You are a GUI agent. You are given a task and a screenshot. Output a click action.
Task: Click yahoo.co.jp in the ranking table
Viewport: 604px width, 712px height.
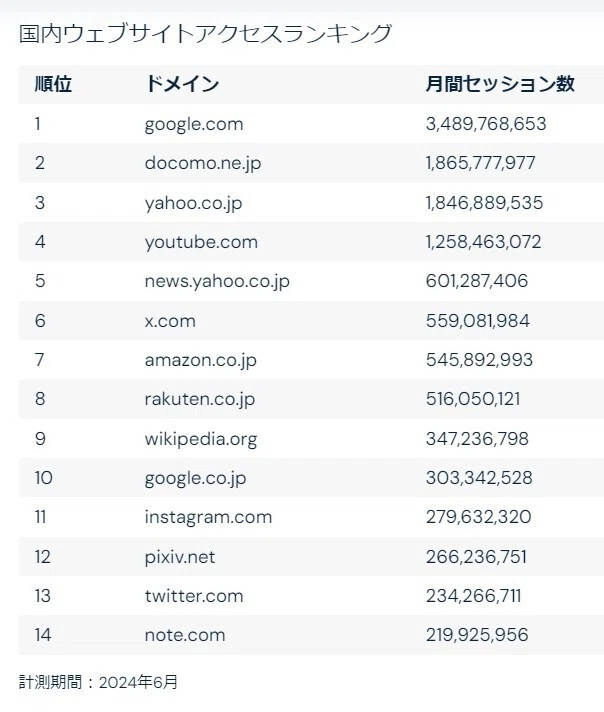tap(193, 203)
